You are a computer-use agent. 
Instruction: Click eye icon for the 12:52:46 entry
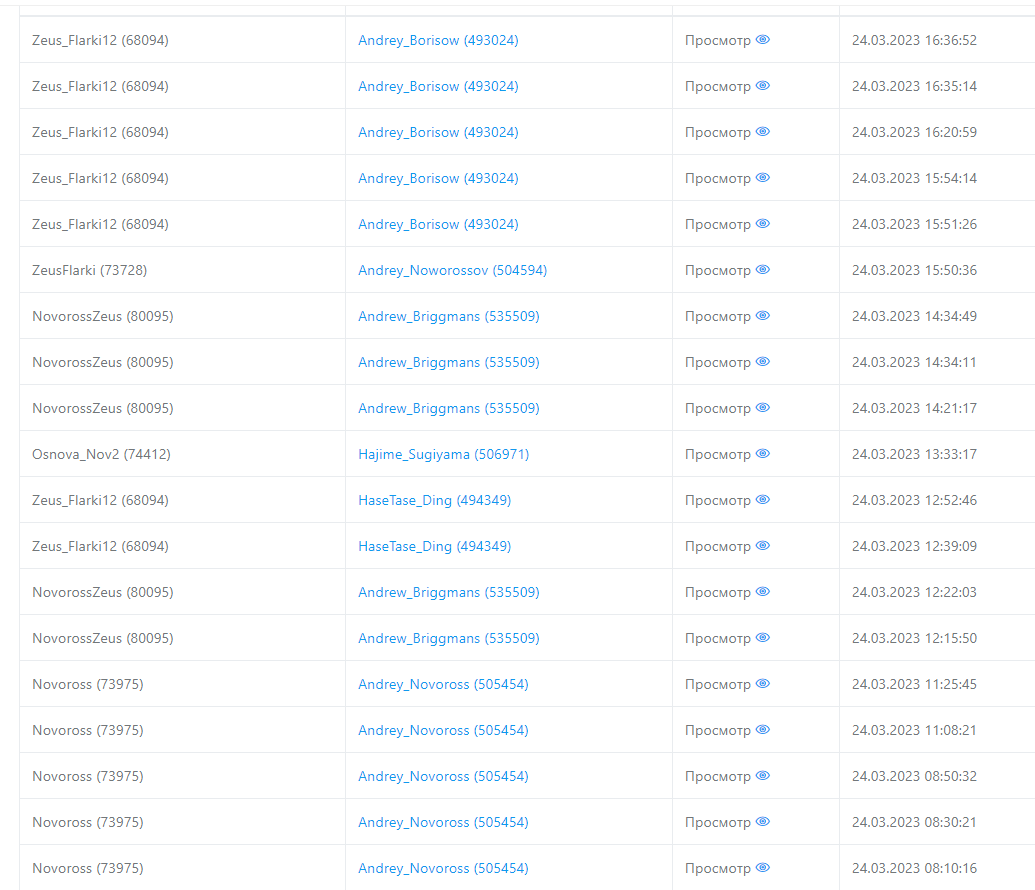763,500
